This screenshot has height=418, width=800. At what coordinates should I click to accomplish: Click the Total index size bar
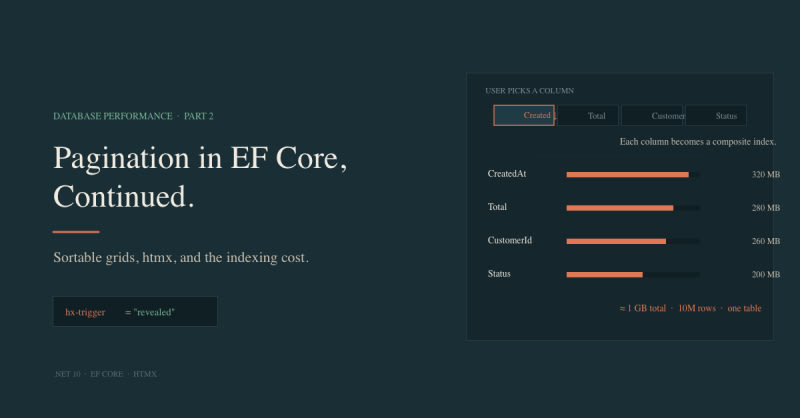click(x=620, y=208)
